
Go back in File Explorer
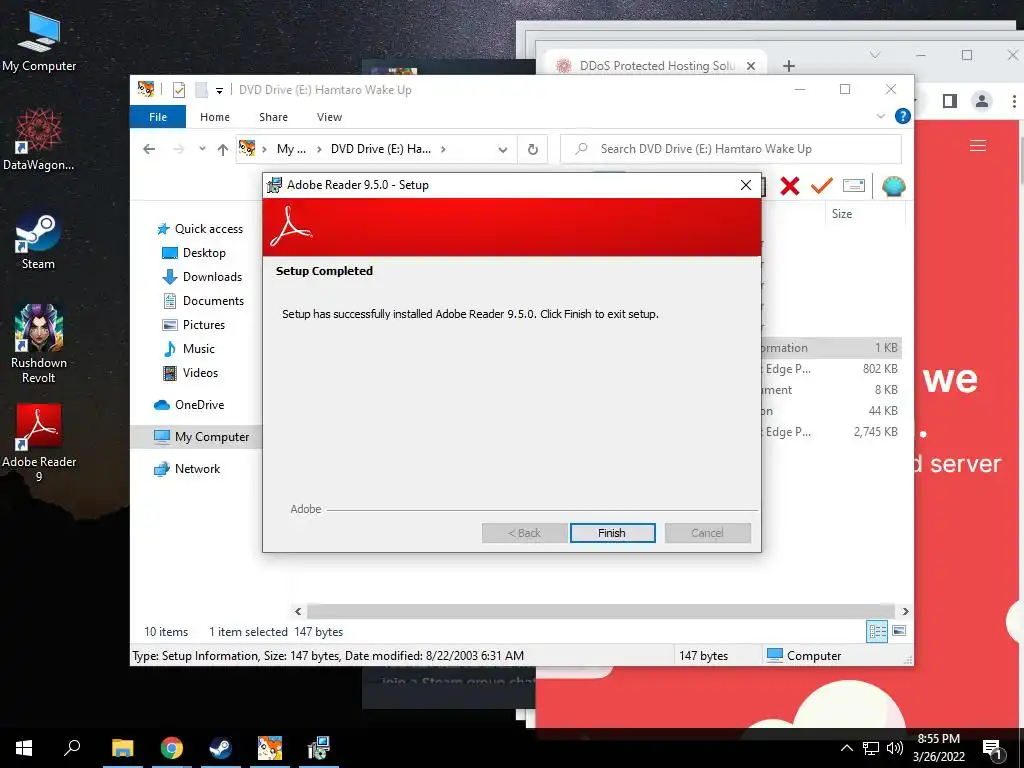pyautogui.click(x=149, y=149)
